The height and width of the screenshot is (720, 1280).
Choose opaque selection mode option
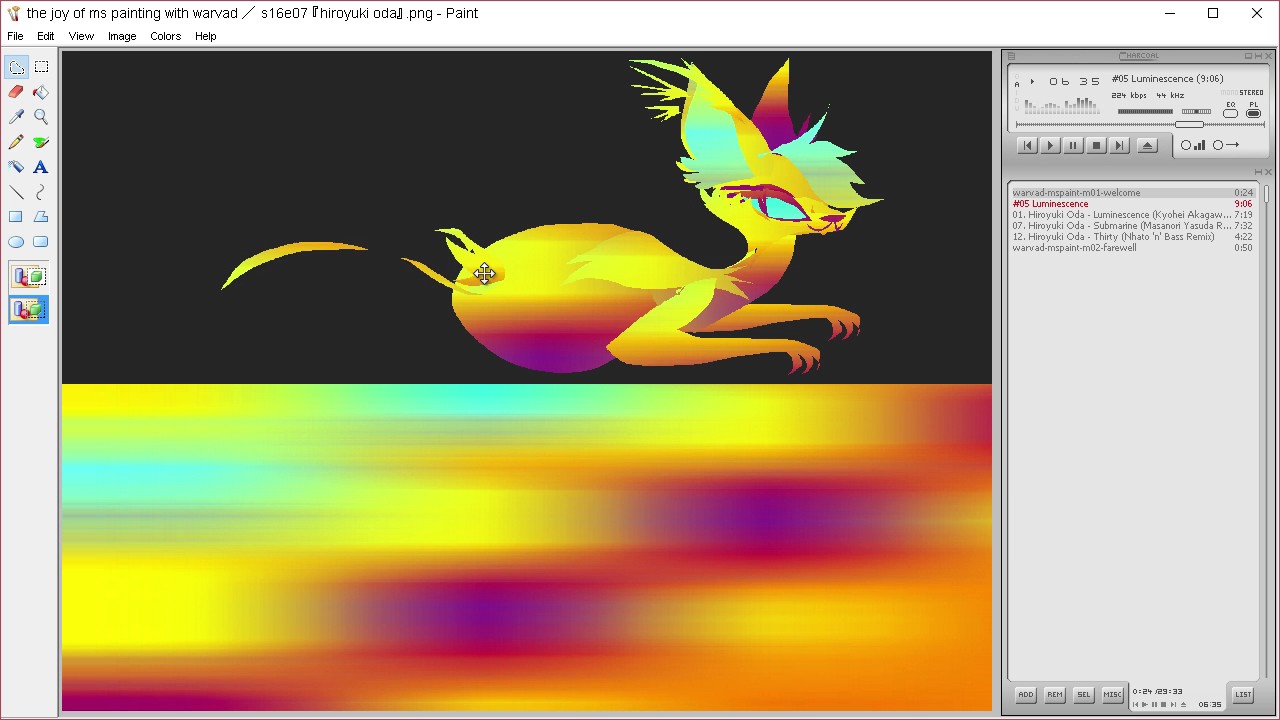tap(29, 277)
